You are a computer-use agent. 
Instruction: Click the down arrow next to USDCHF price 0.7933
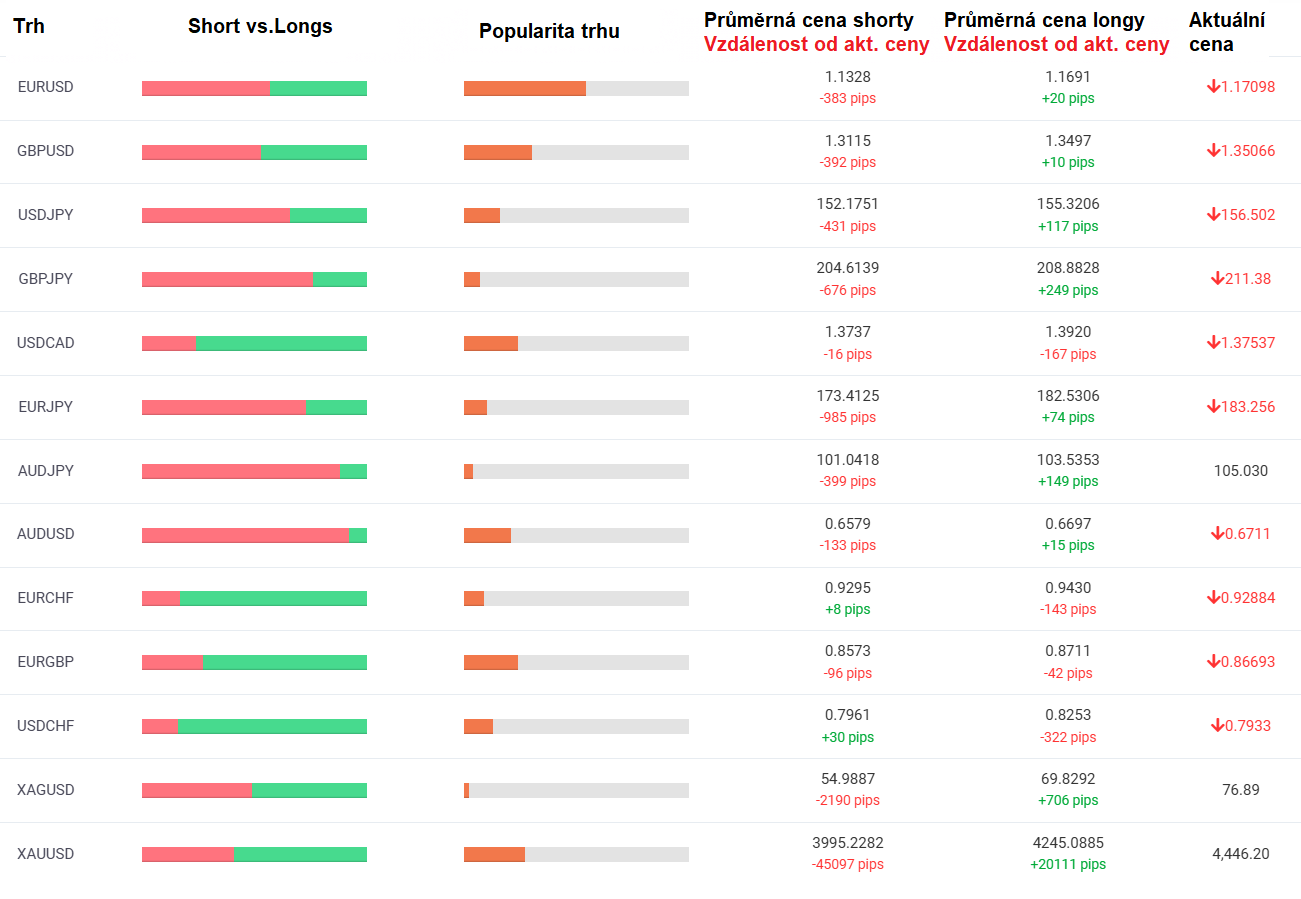(x=1217, y=726)
